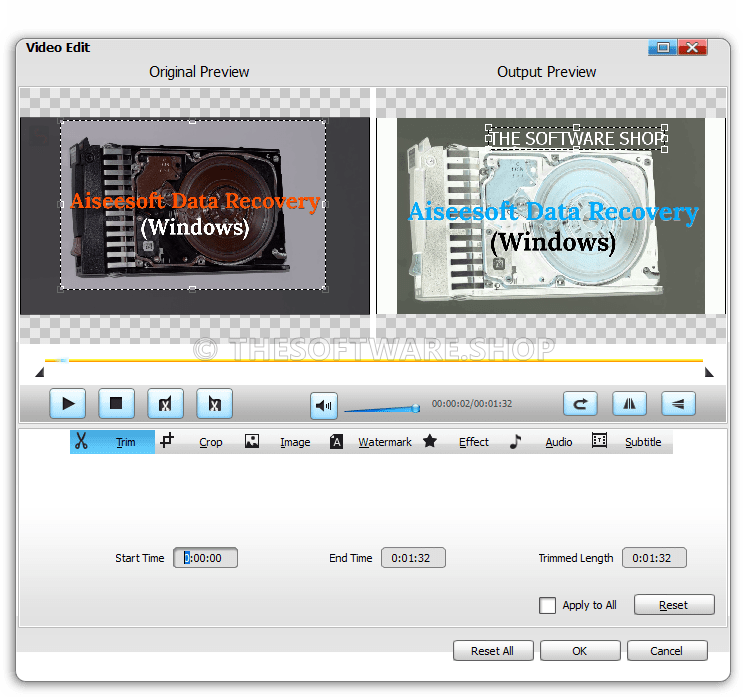Click the Image picture icon
The width and height of the screenshot is (746, 697).
(252, 441)
